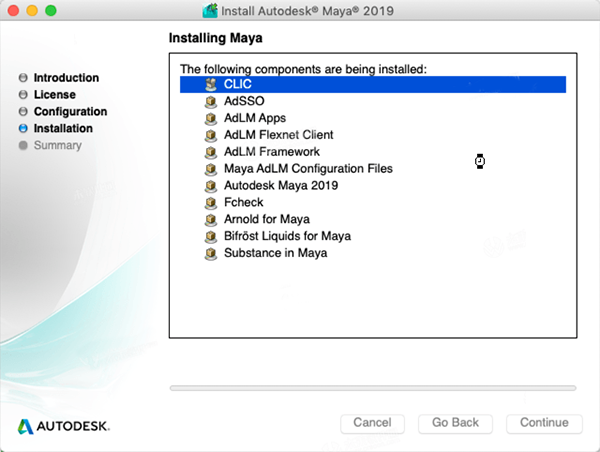
Task: Select Maya AdLM Configuration Files label
Action: click(308, 168)
